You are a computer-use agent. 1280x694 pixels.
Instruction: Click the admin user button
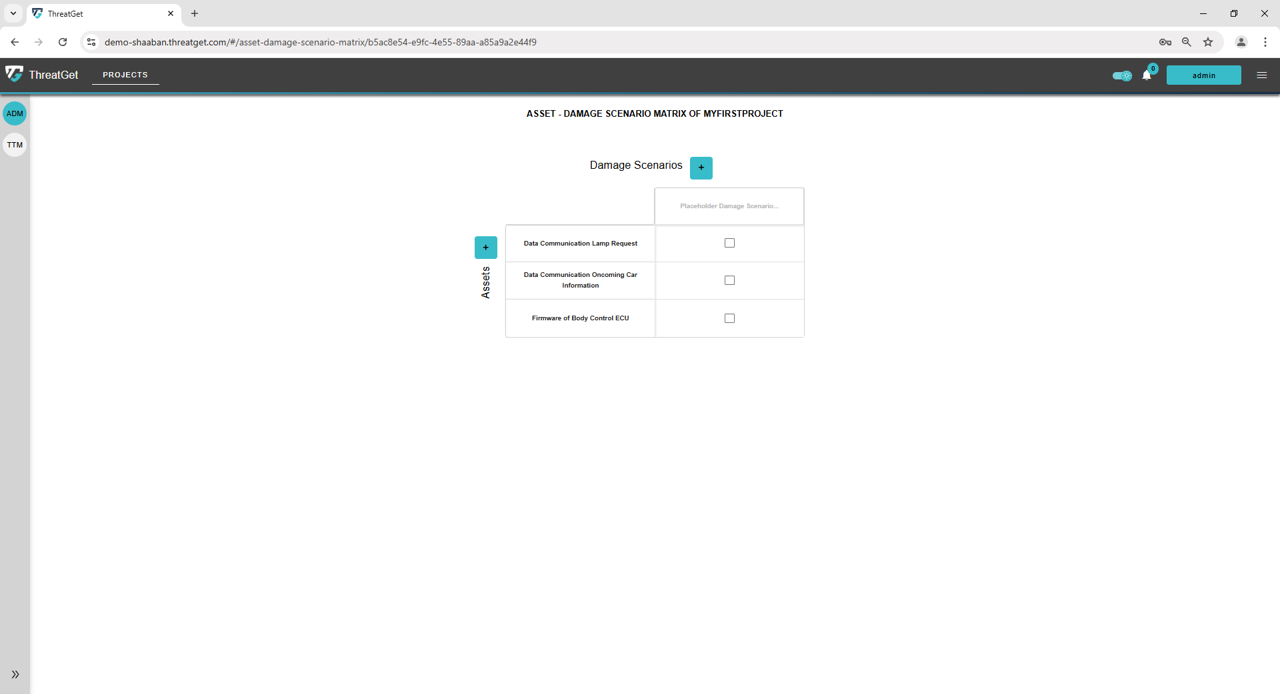(1203, 75)
